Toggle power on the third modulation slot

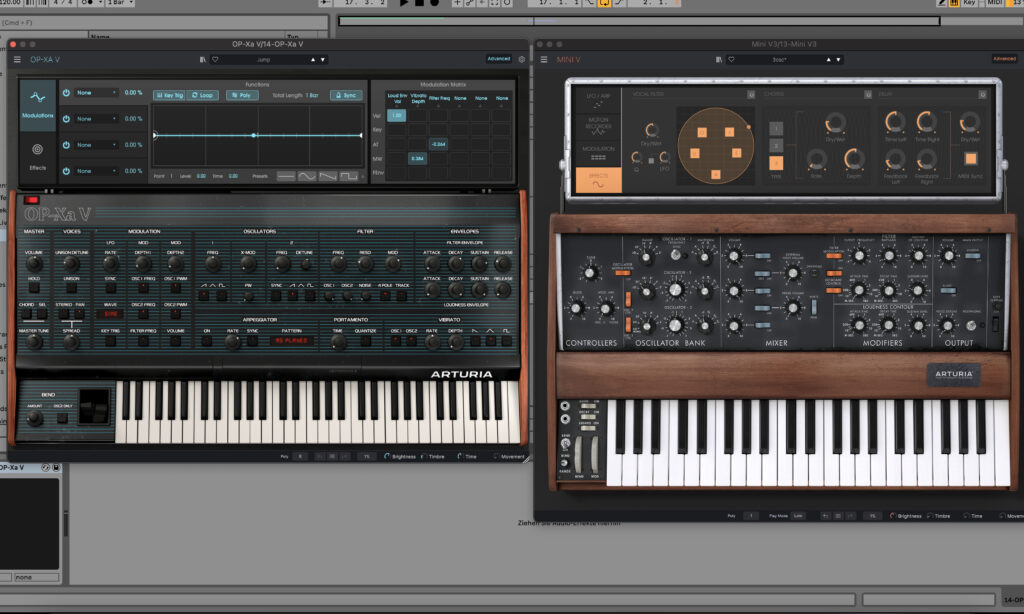[x=66, y=145]
